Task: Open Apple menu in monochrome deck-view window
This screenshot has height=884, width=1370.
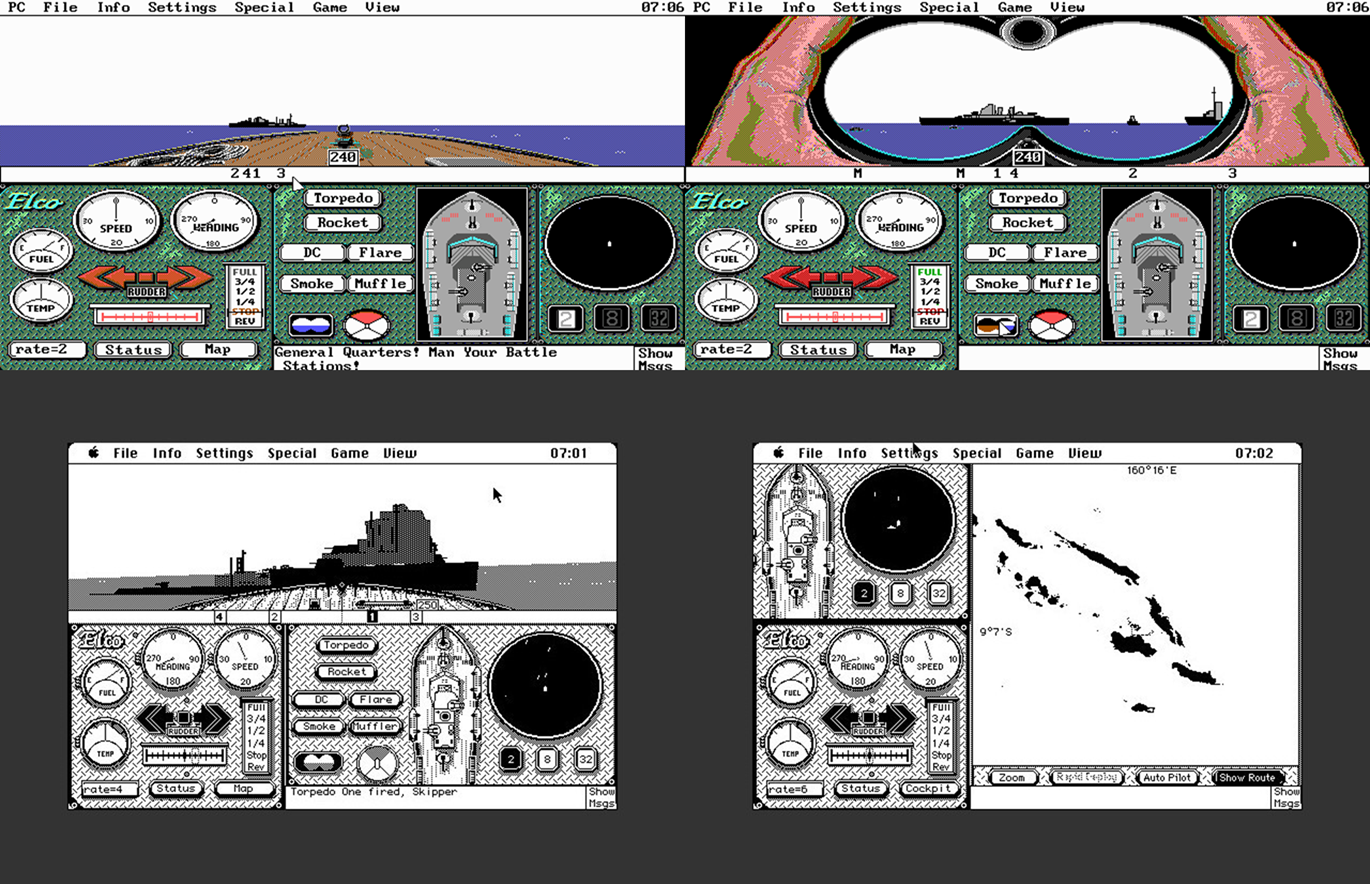Action: coord(94,453)
